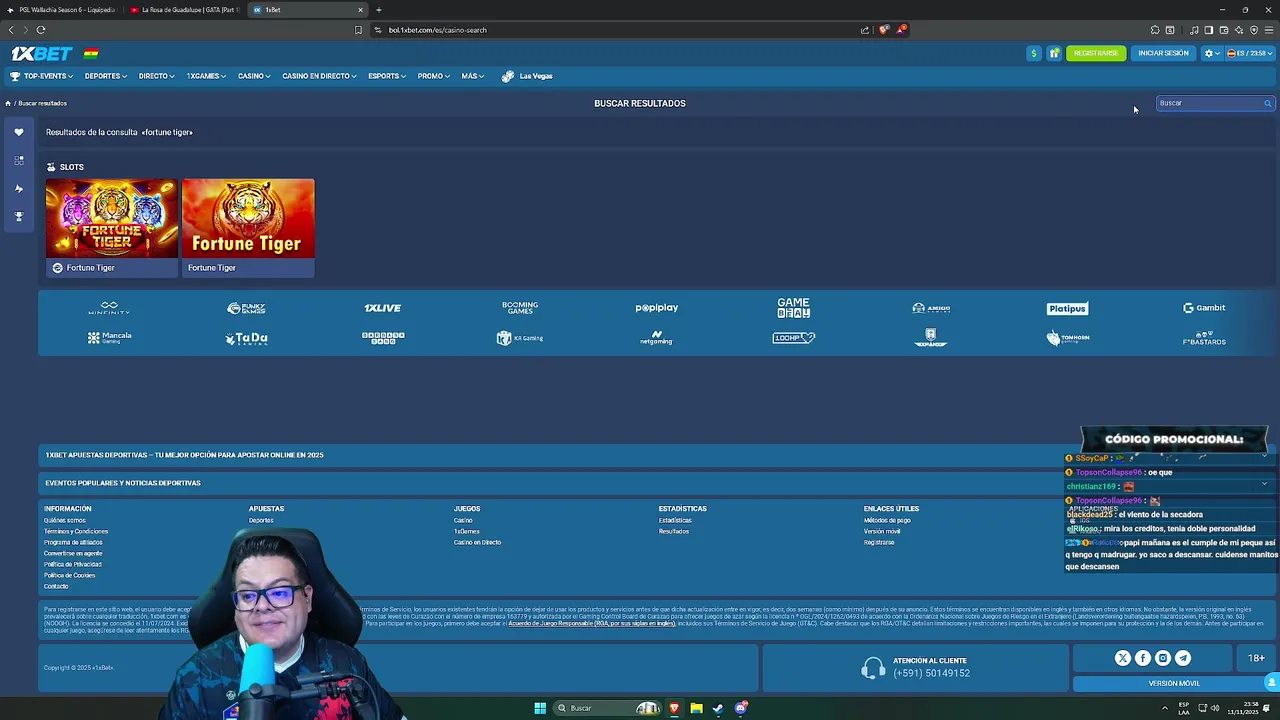Open Programa de afiliados footer link
The width and height of the screenshot is (1280, 720).
tap(73, 542)
